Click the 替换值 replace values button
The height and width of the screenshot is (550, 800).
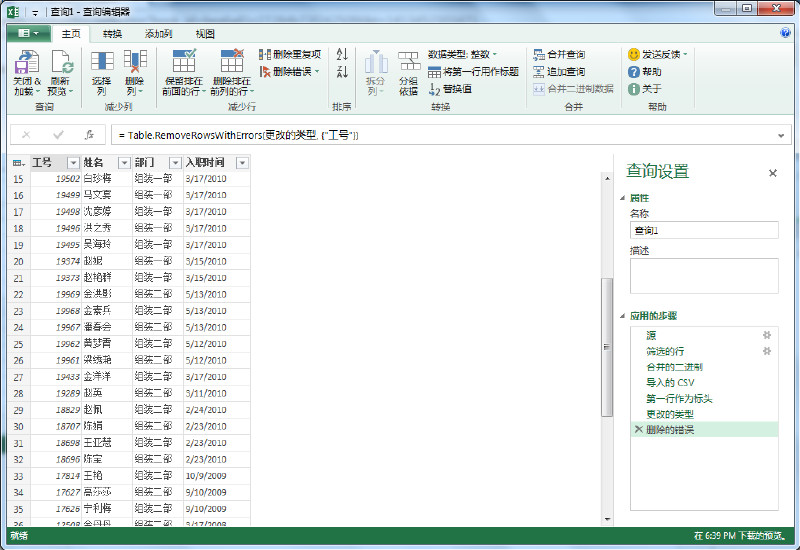450,89
